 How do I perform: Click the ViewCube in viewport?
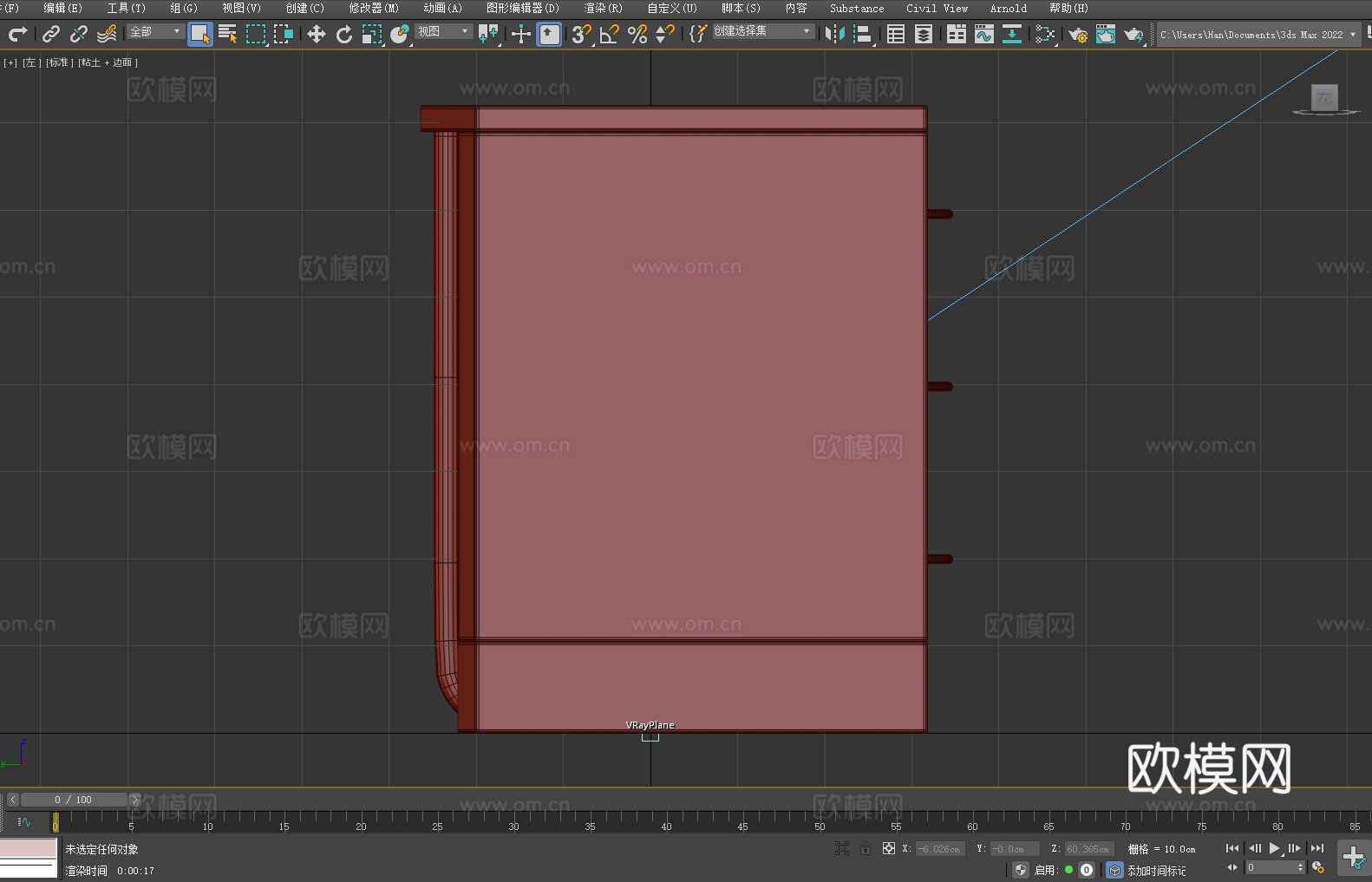coord(1324,98)
